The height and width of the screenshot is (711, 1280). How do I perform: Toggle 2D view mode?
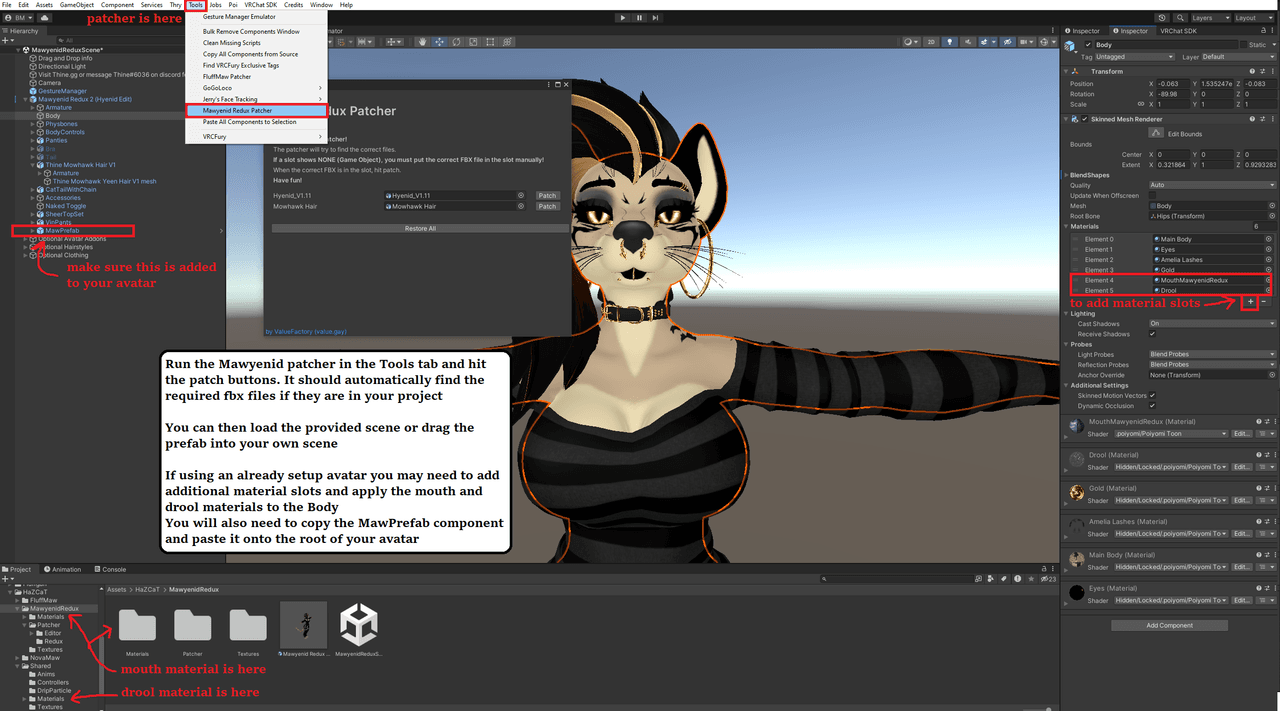tap(931, 42)
